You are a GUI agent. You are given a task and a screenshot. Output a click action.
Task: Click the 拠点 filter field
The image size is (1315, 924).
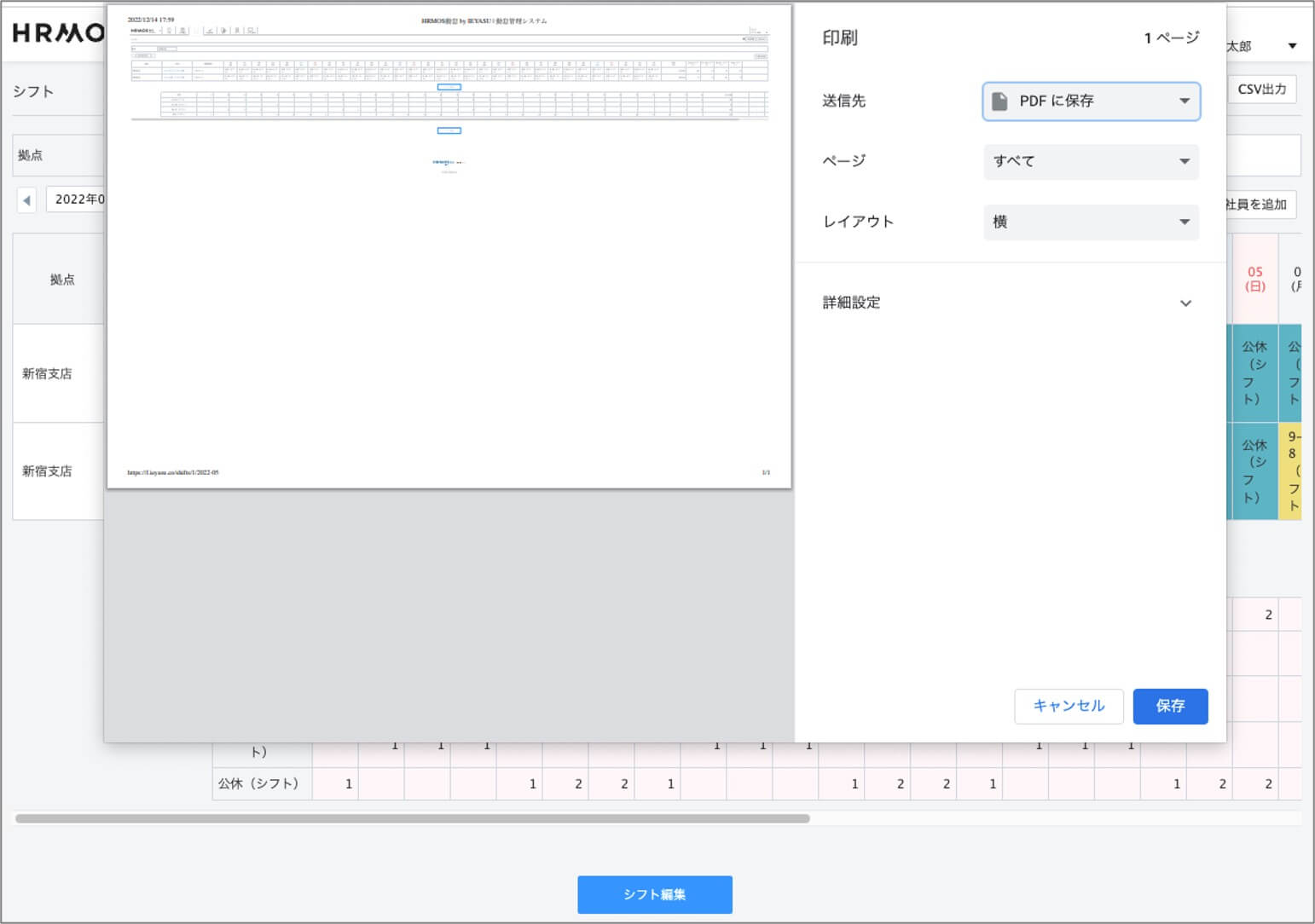click(58, 155)
